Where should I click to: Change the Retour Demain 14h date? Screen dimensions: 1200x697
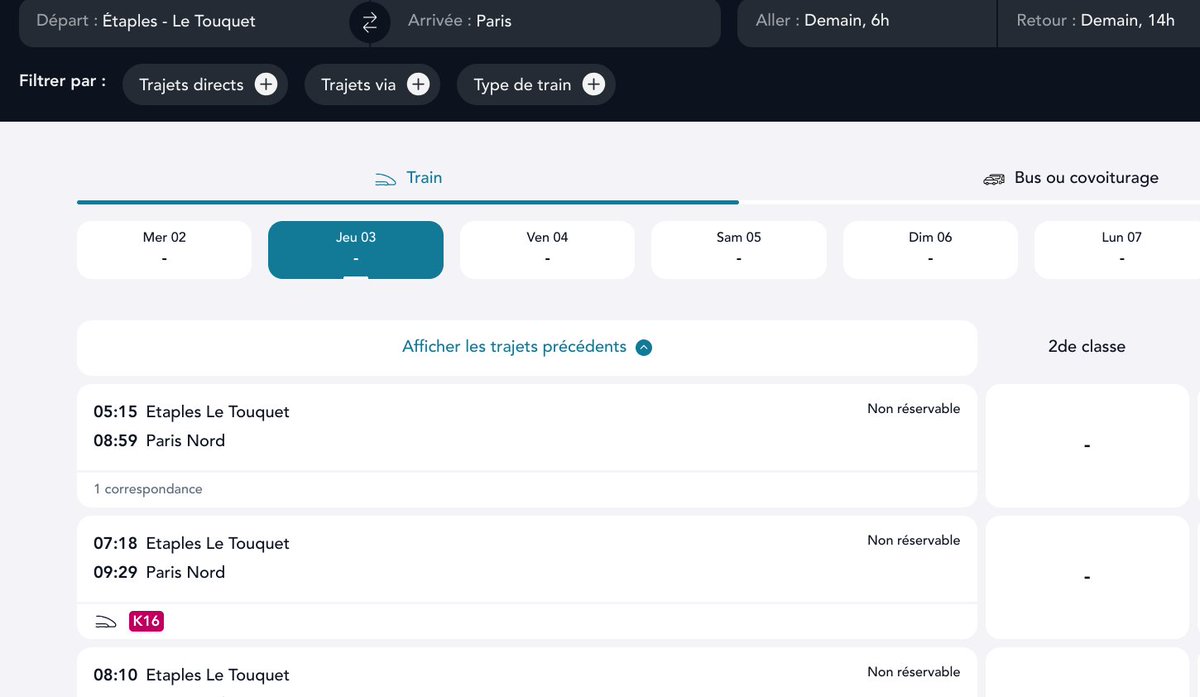pyautogui.click(x=1099, y=21)
